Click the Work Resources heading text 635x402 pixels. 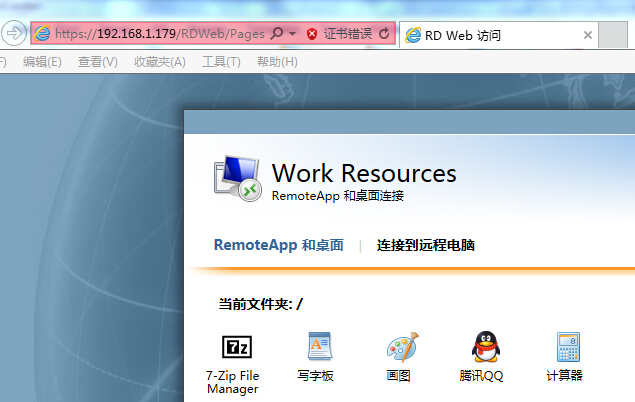364,173
